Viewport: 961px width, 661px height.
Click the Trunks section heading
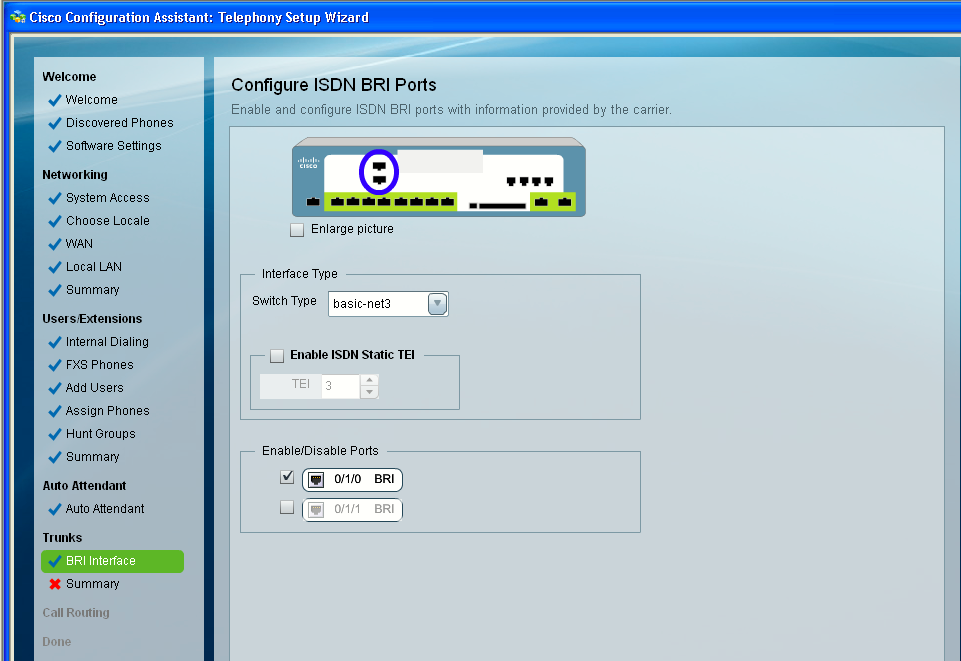coord(62,538)
